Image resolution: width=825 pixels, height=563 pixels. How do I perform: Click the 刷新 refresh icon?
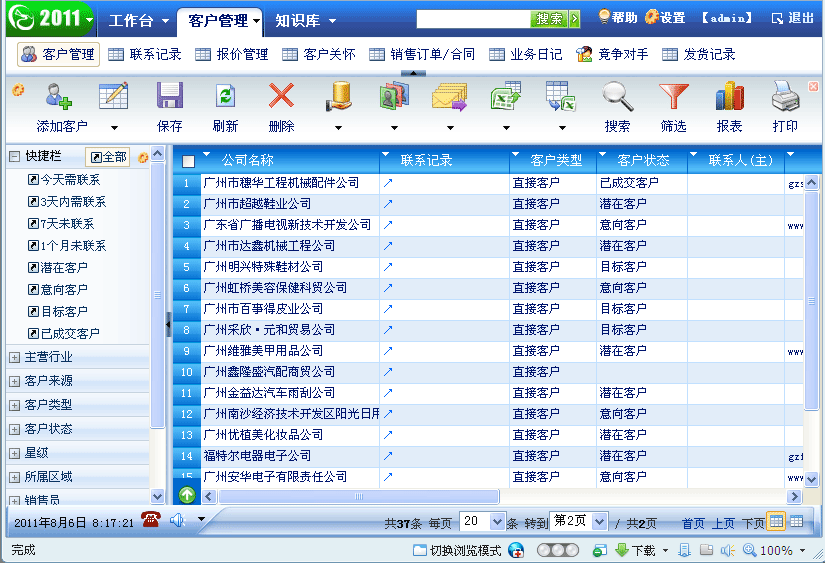[225, 96]
